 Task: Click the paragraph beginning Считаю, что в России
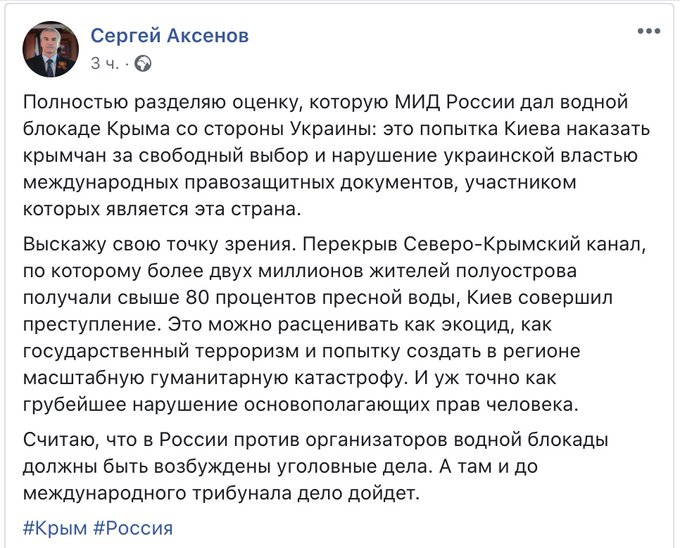[x=315, y=467]
